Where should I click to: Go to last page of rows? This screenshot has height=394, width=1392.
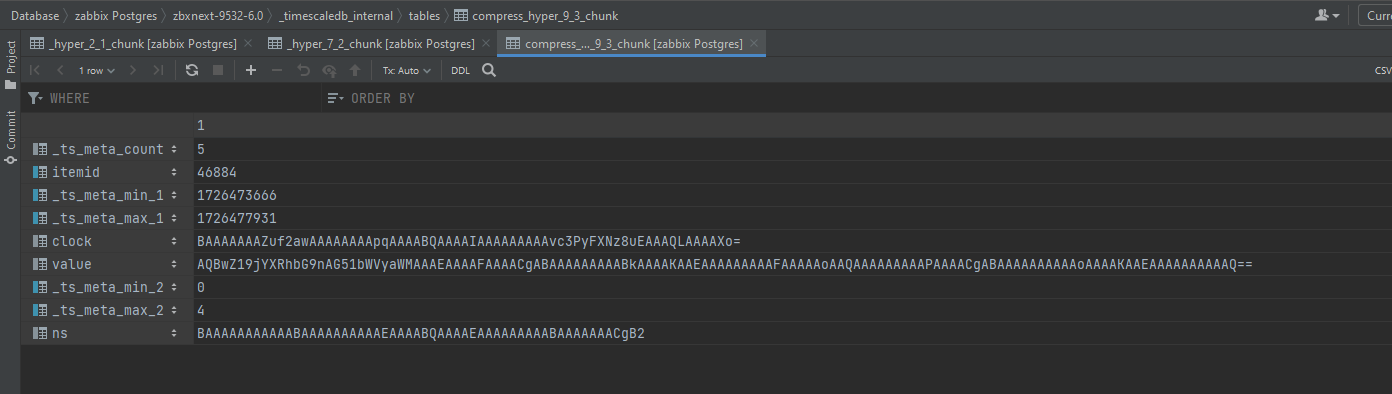(x=158, y=70)
